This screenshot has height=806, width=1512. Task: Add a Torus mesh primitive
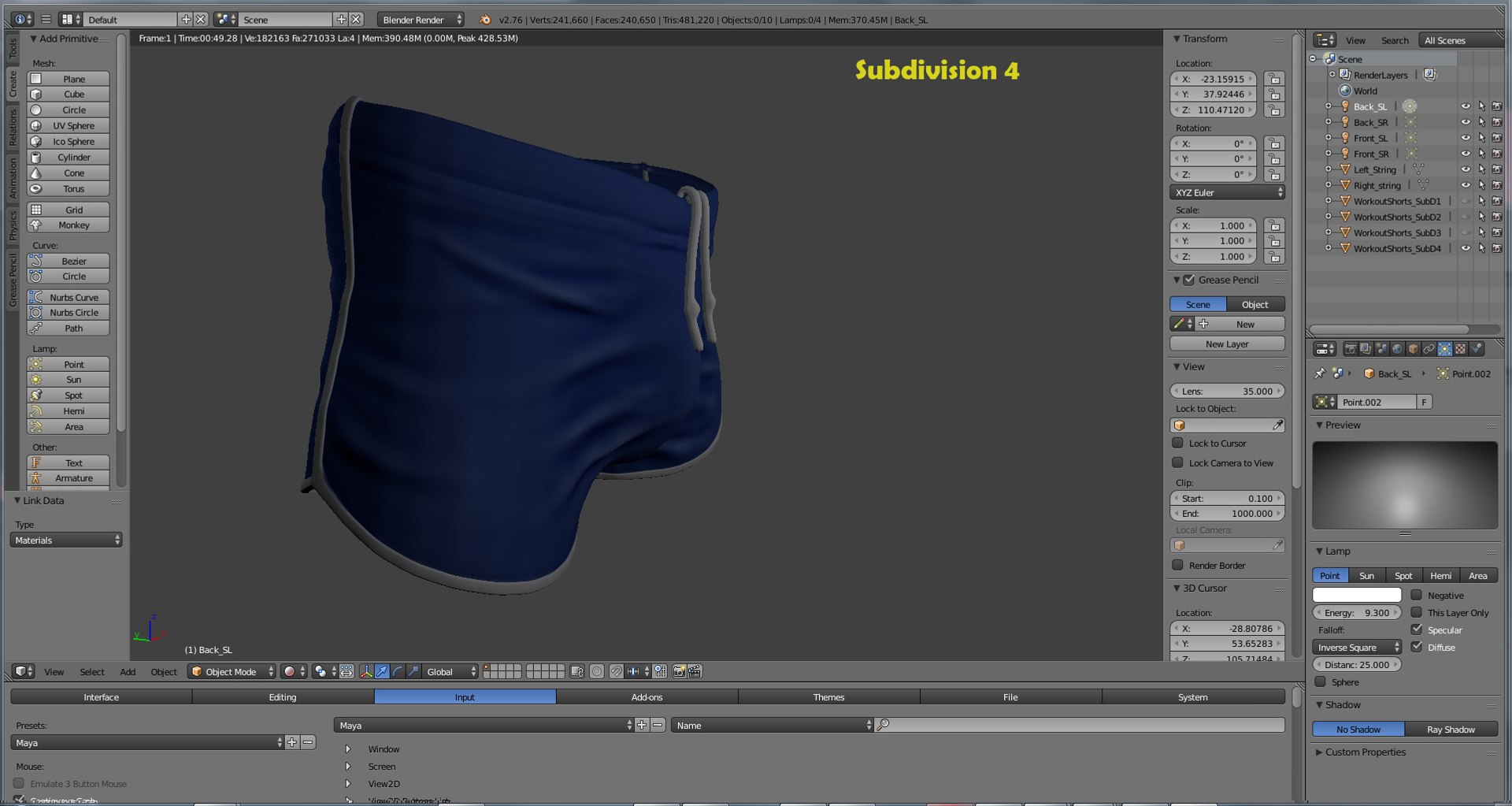click(68, 189)
